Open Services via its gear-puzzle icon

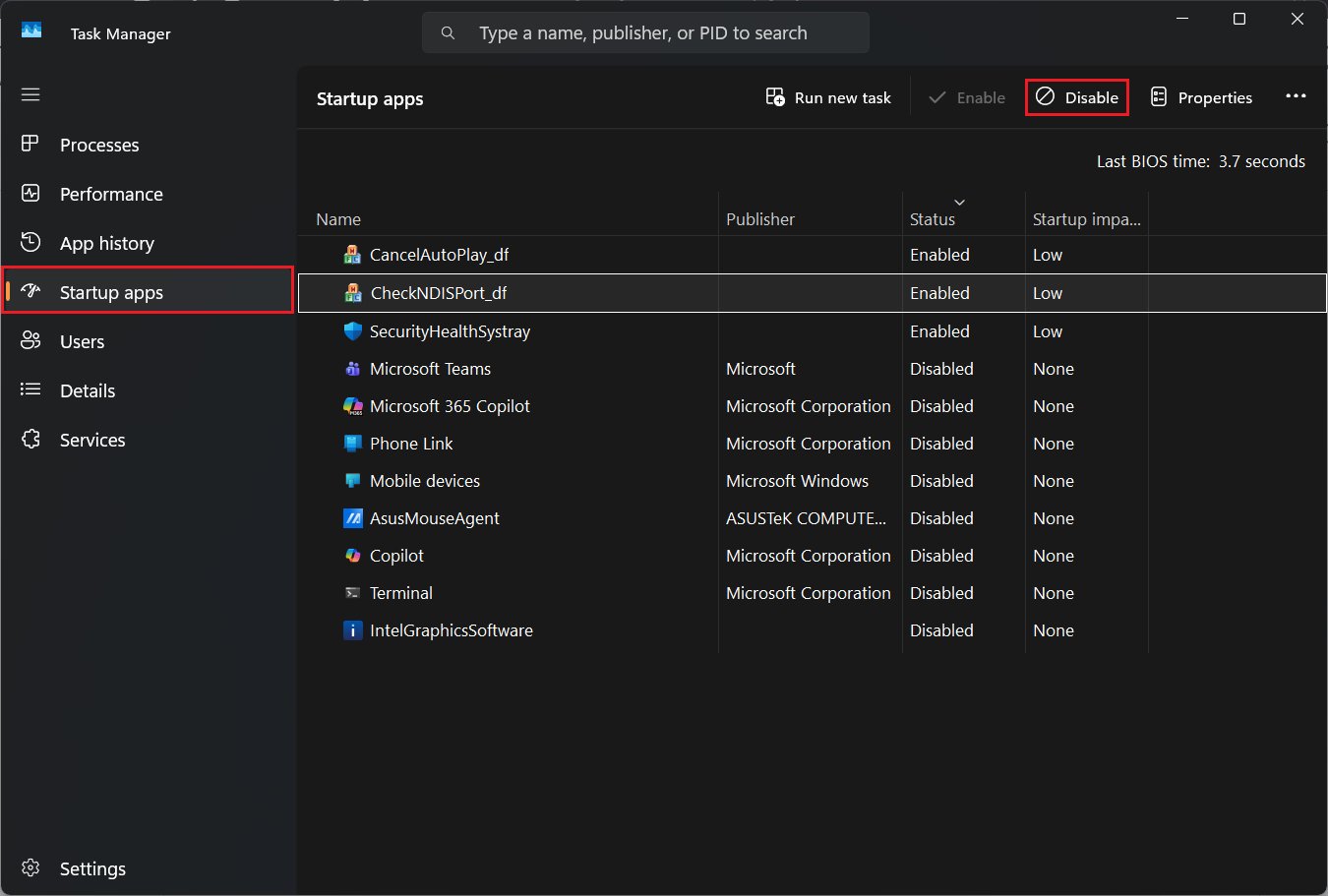point(30,440)
